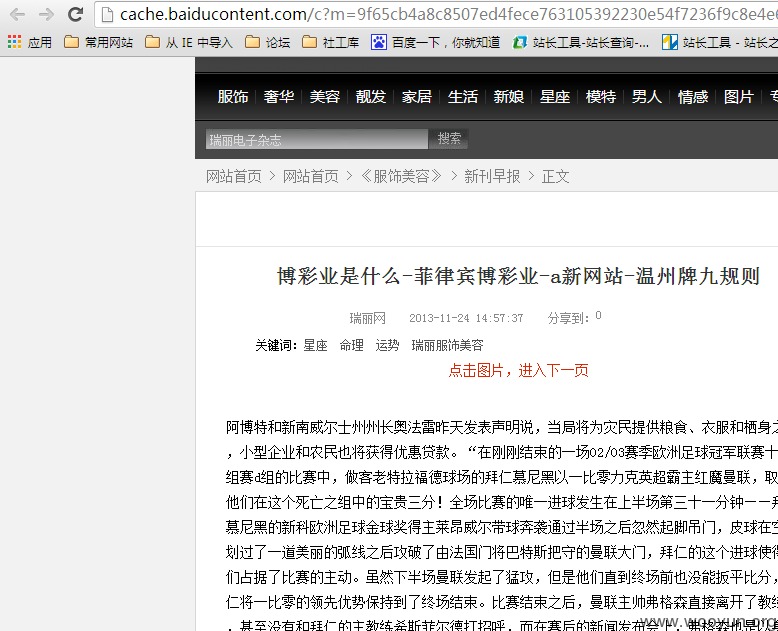Click the 瑞丽电子杂志 search input field

coord(317,139)
